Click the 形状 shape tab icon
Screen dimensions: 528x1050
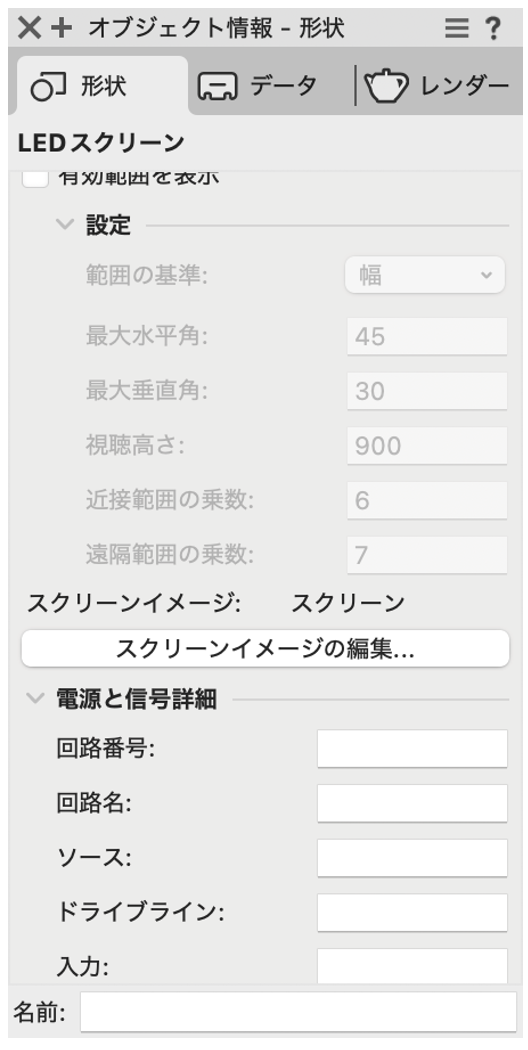[x=50, y=87]
